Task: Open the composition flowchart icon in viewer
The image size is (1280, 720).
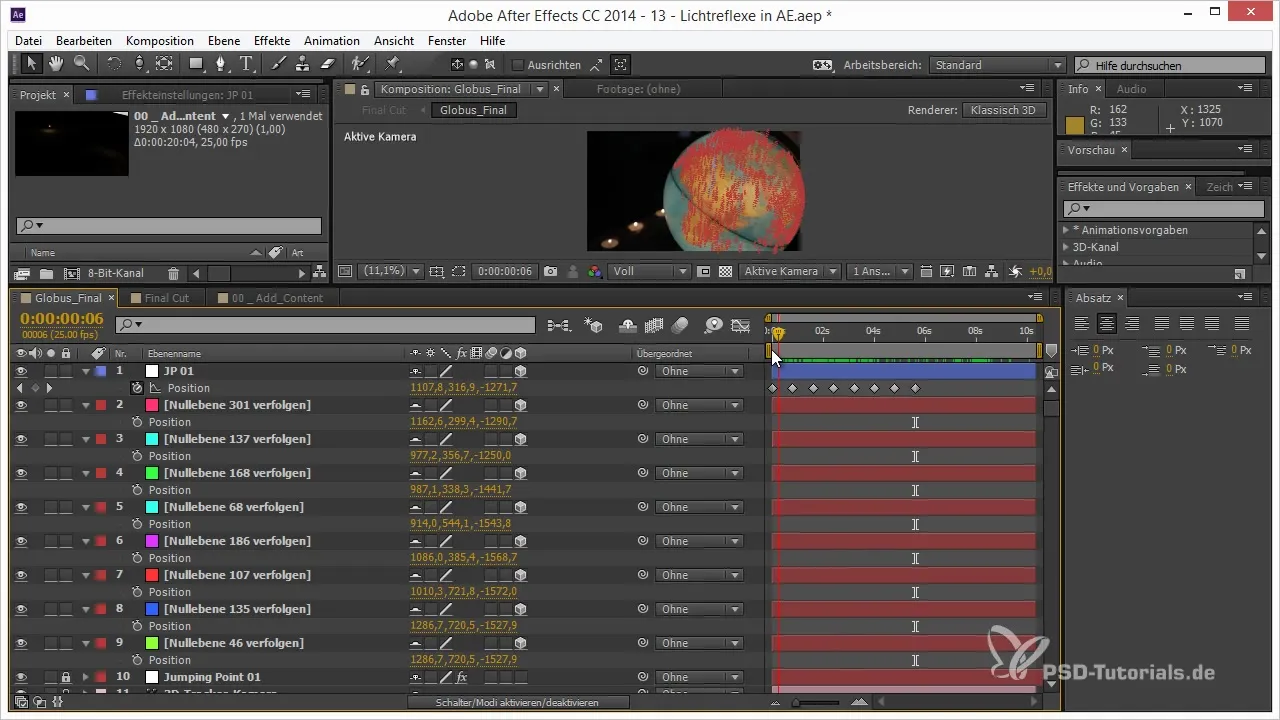Action: point(992,271)
